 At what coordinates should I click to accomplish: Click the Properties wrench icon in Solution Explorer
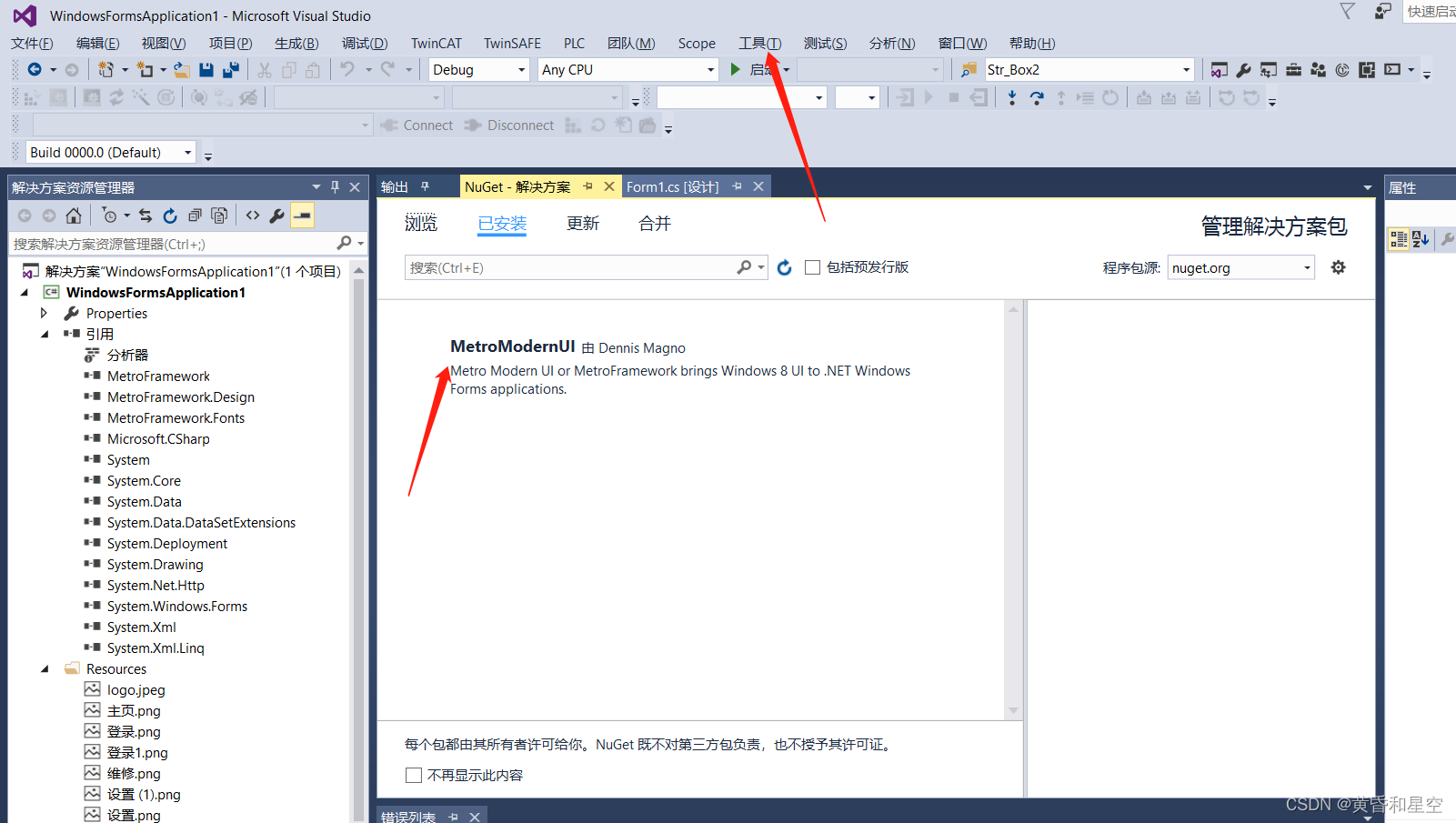tap(277, 216)
